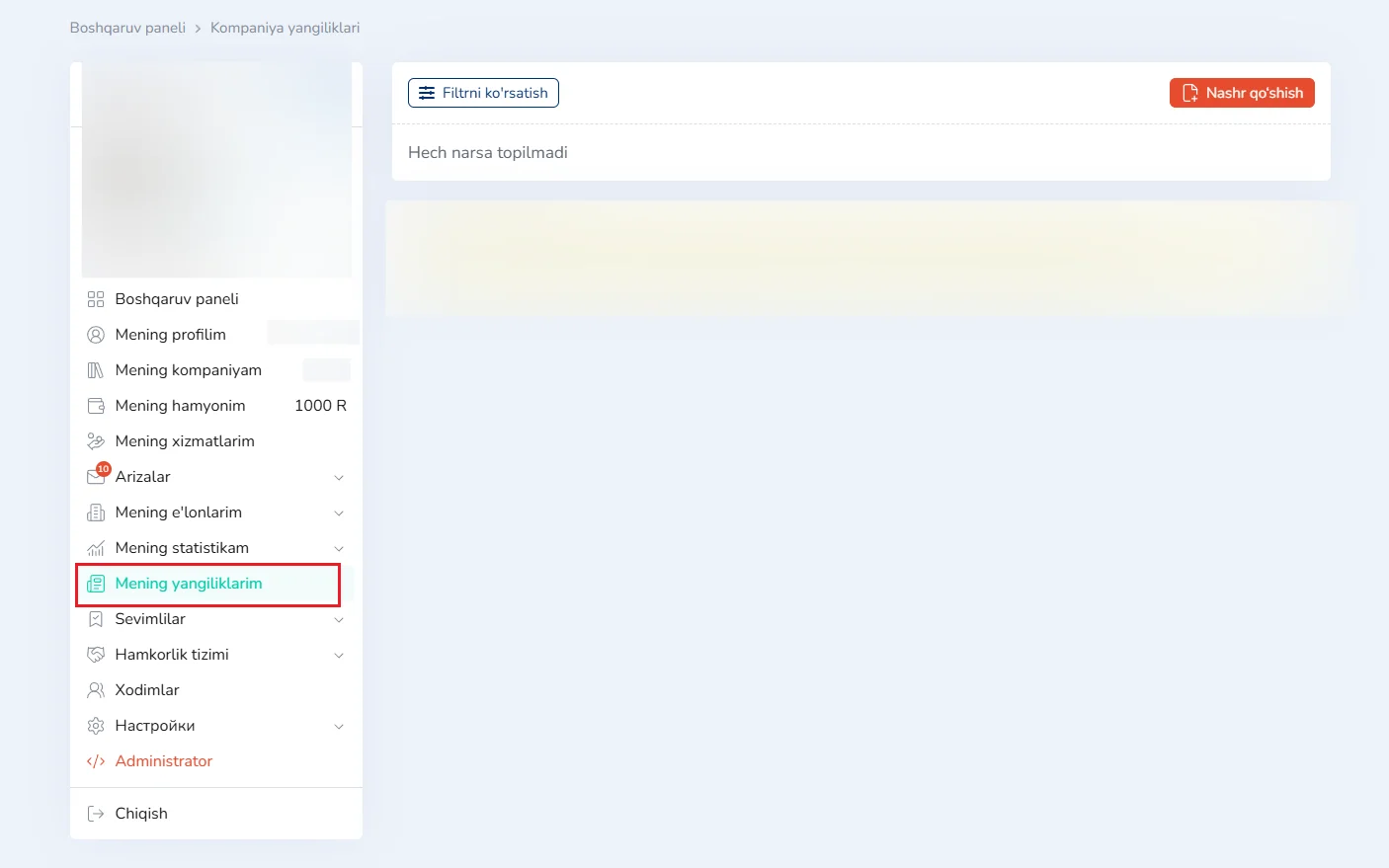Click the Mening hamyonim wallet icon
The image size is (1389, 868).
[96, 406]
